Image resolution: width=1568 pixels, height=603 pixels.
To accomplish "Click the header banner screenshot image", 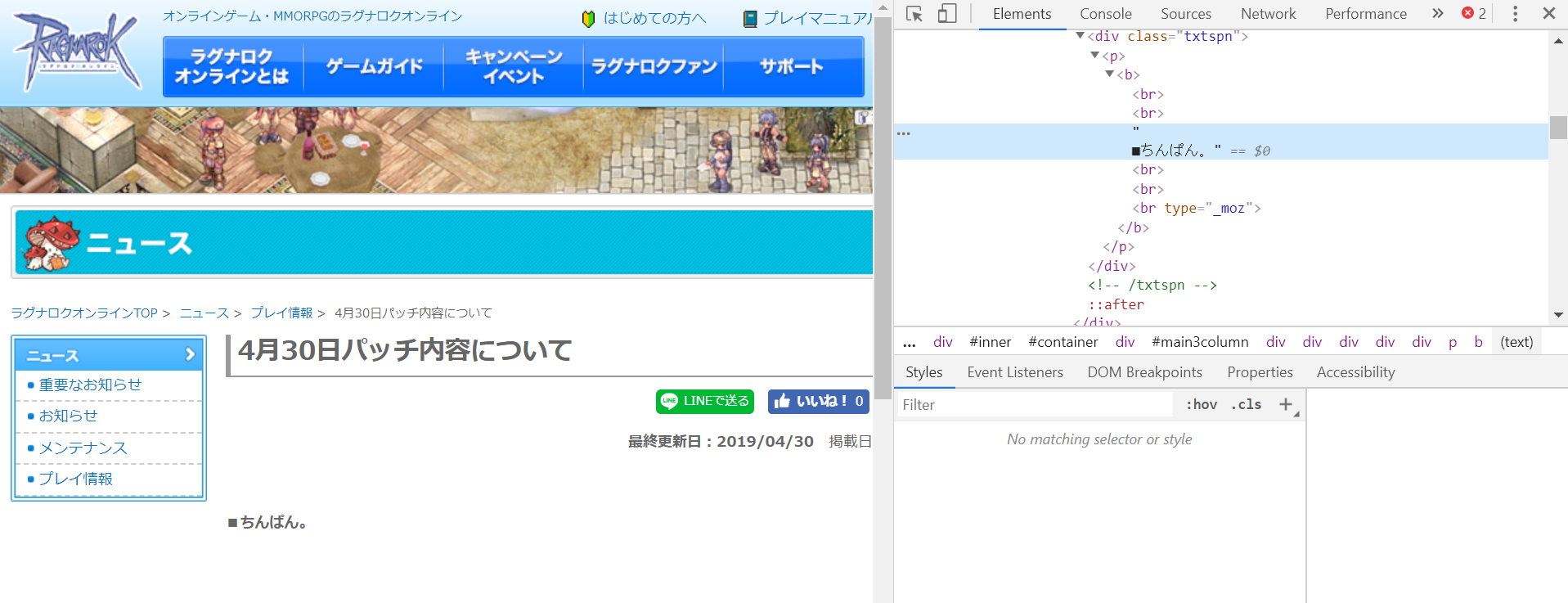I will click(436, 151).
